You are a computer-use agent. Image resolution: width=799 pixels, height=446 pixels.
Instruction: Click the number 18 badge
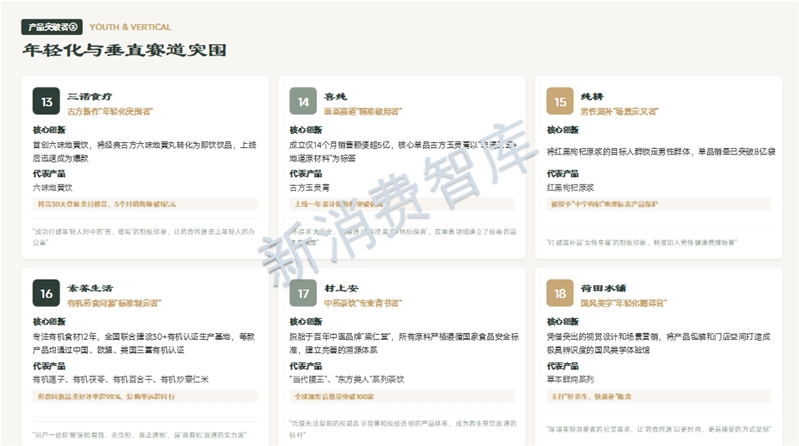pos(560,293)
